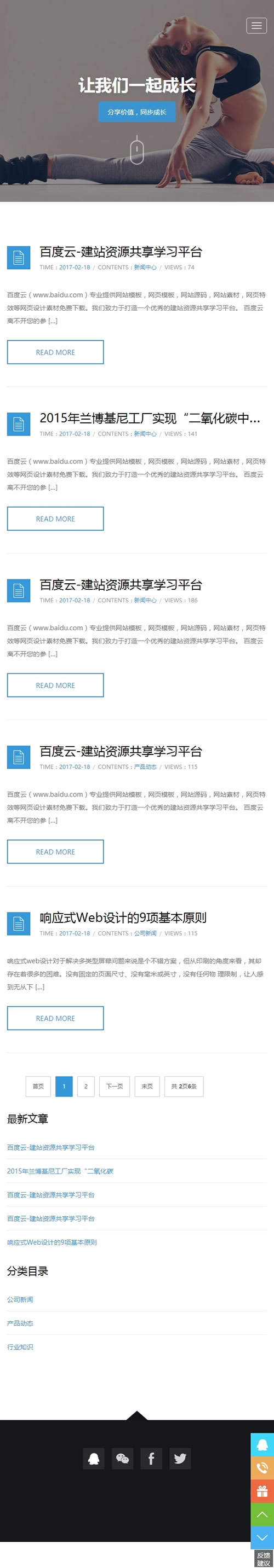The image size is (274, 1568).
Task: Click the red gift floating icon
Action: click(x=262, y=1491)
